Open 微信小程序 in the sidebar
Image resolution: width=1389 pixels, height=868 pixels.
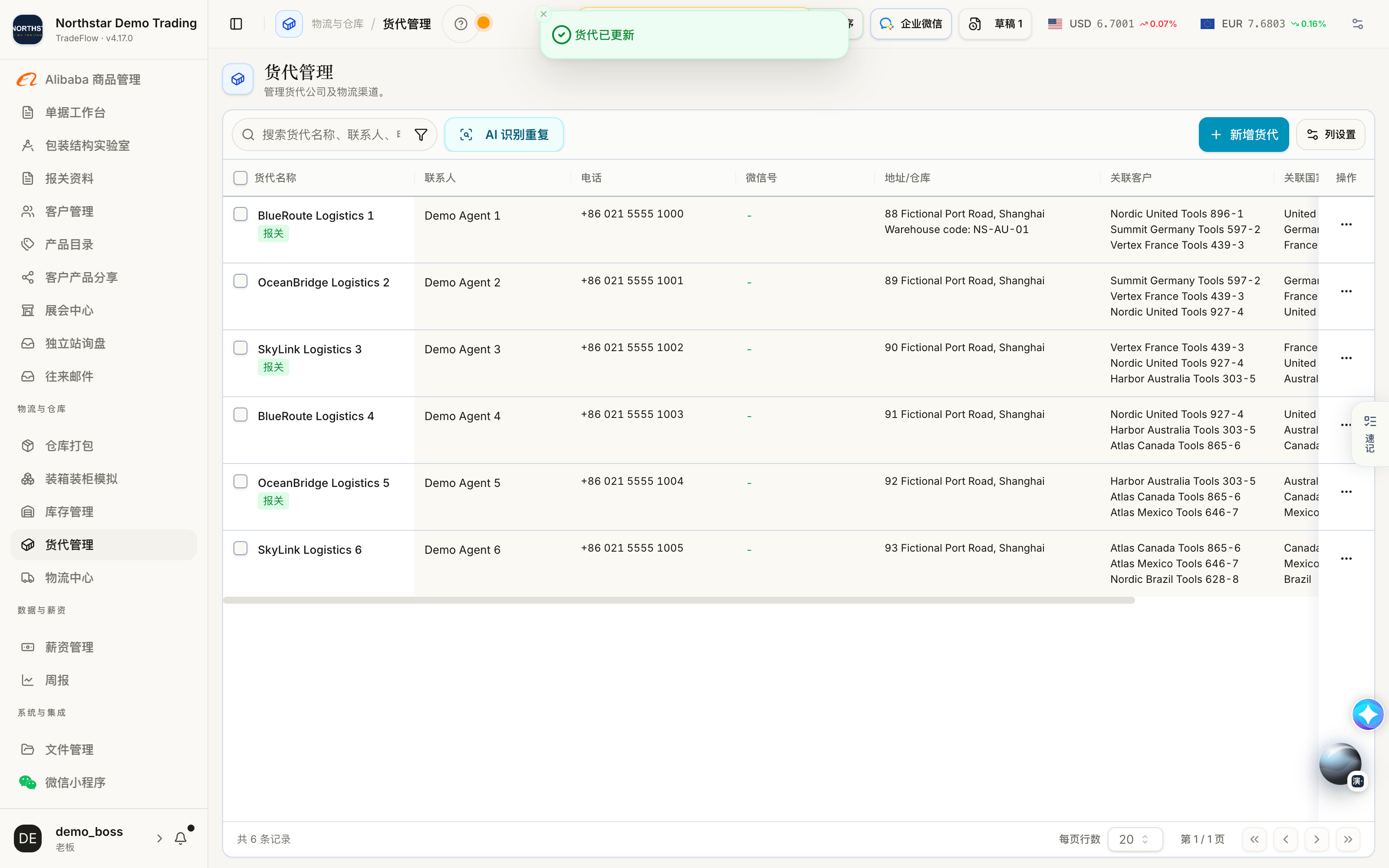coord(103,782)
